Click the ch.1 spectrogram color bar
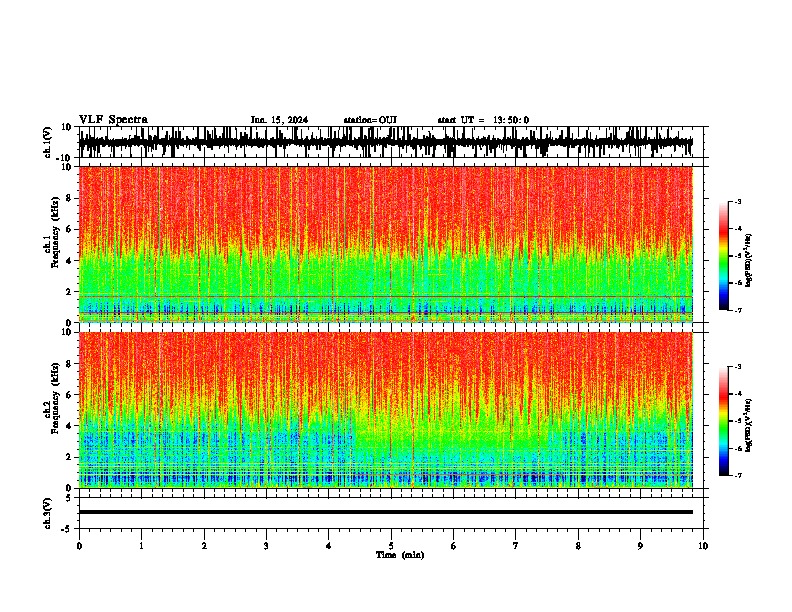 click(724, 256)
